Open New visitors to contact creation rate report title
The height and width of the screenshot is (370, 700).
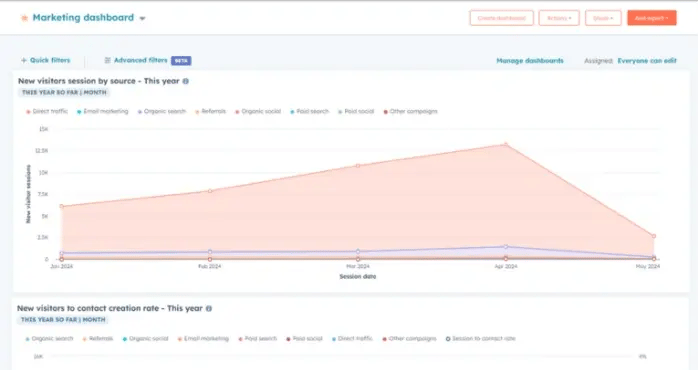point(110,308)
